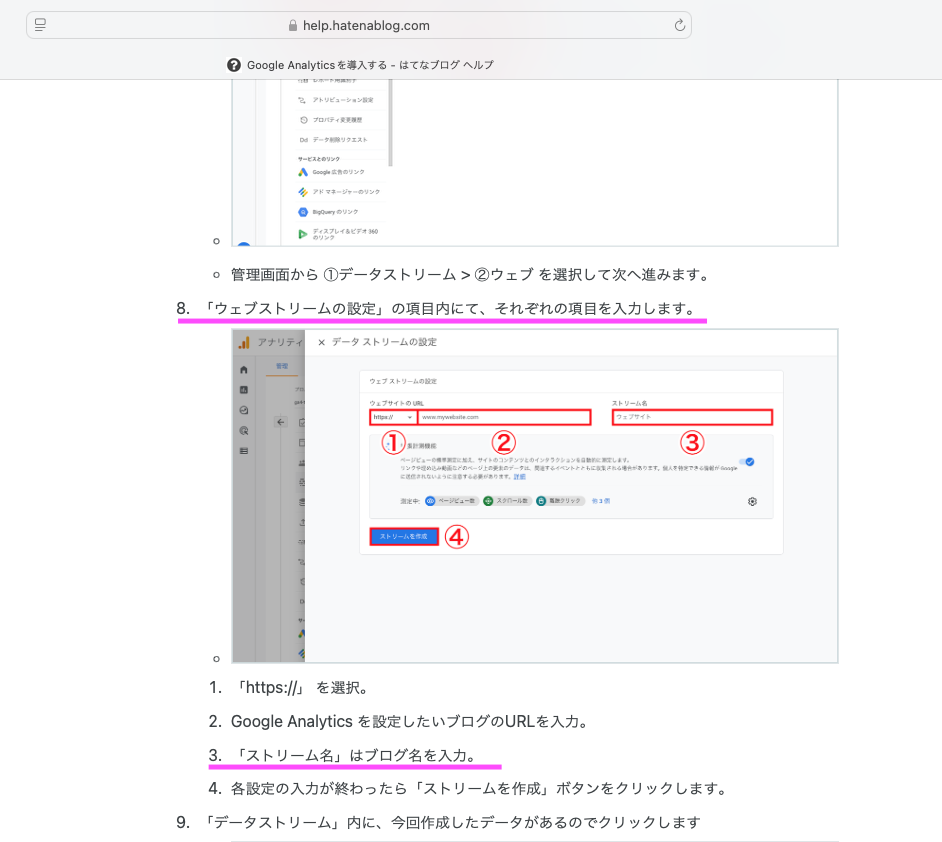Open 'アトリビューション設定' menu item
This screenshot has width=942, height=842.
click(x=343, y=100)
